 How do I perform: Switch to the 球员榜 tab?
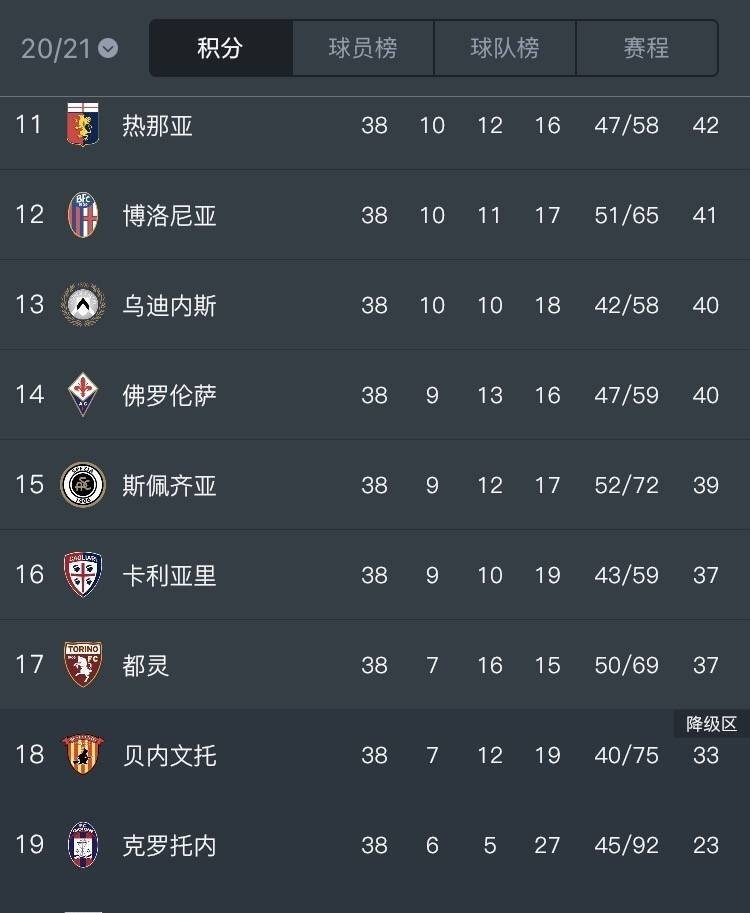[x=363, y=48]
